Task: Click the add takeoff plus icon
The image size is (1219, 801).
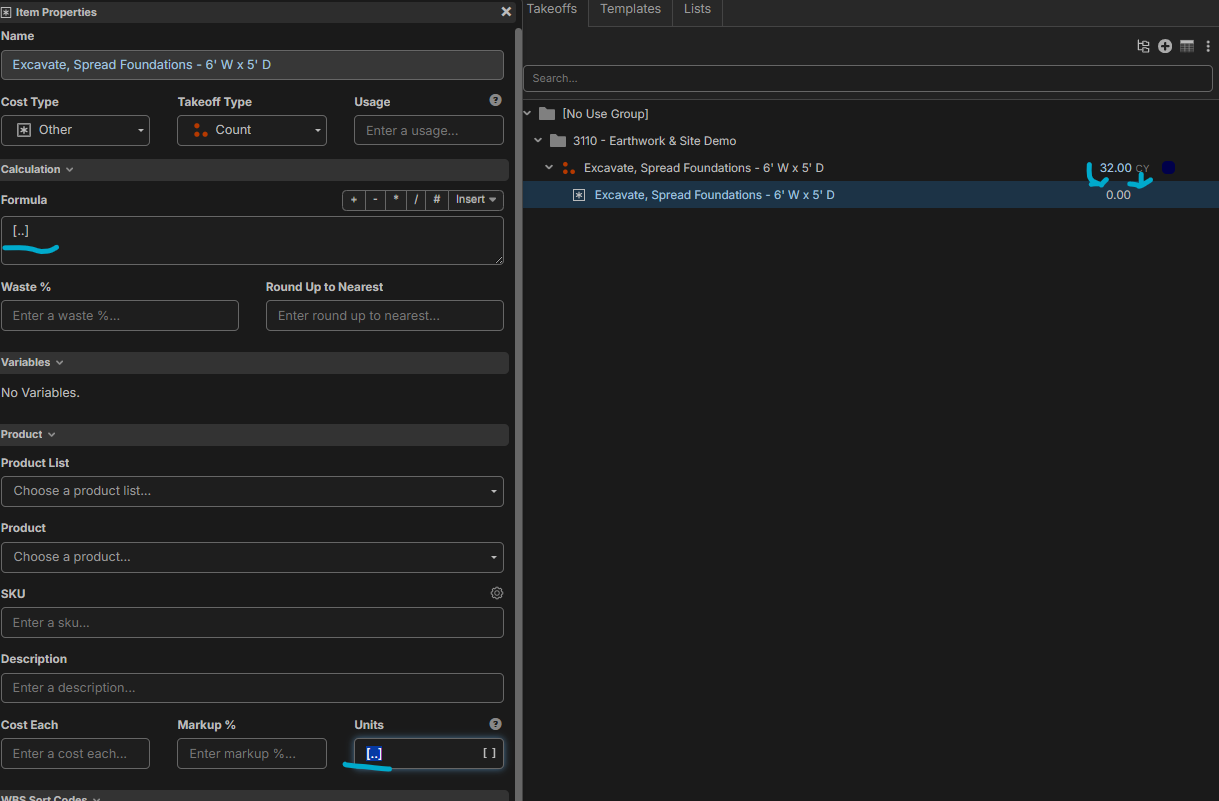Action: point(1165,46)
